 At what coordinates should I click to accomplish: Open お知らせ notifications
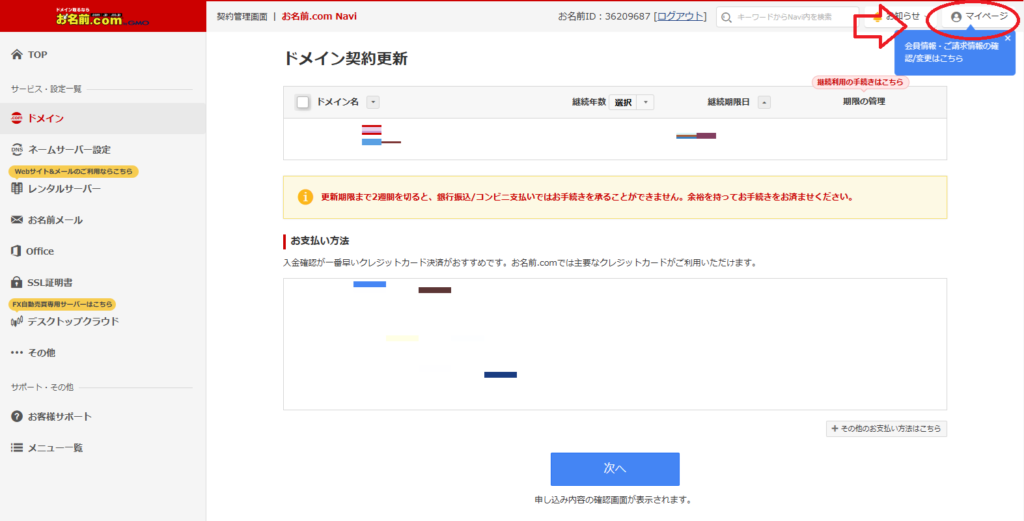(896, 17)
